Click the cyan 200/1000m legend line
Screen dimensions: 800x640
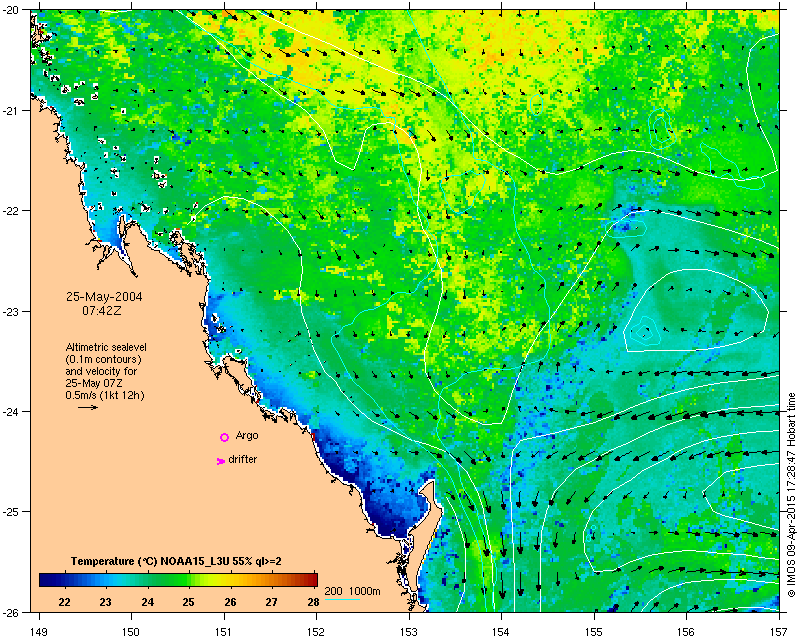coord(342,599)
